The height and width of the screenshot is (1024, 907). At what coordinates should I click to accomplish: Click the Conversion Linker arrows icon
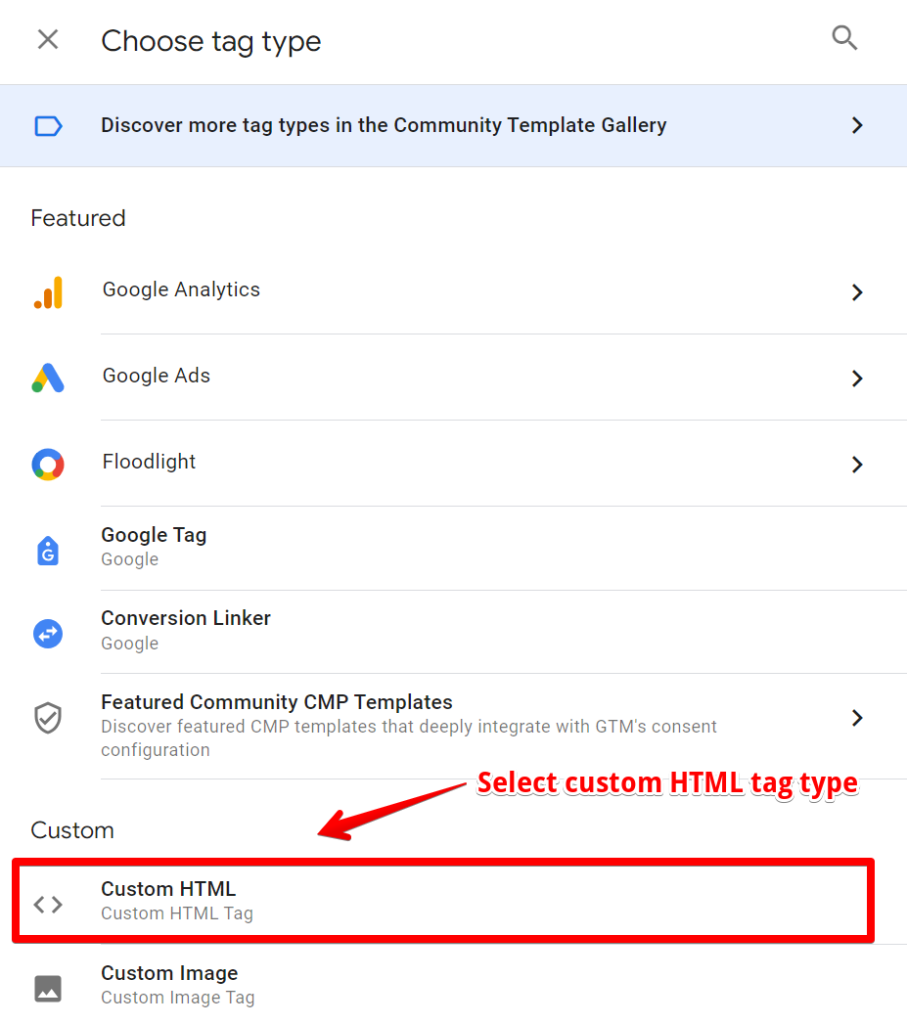coord(48,633)
